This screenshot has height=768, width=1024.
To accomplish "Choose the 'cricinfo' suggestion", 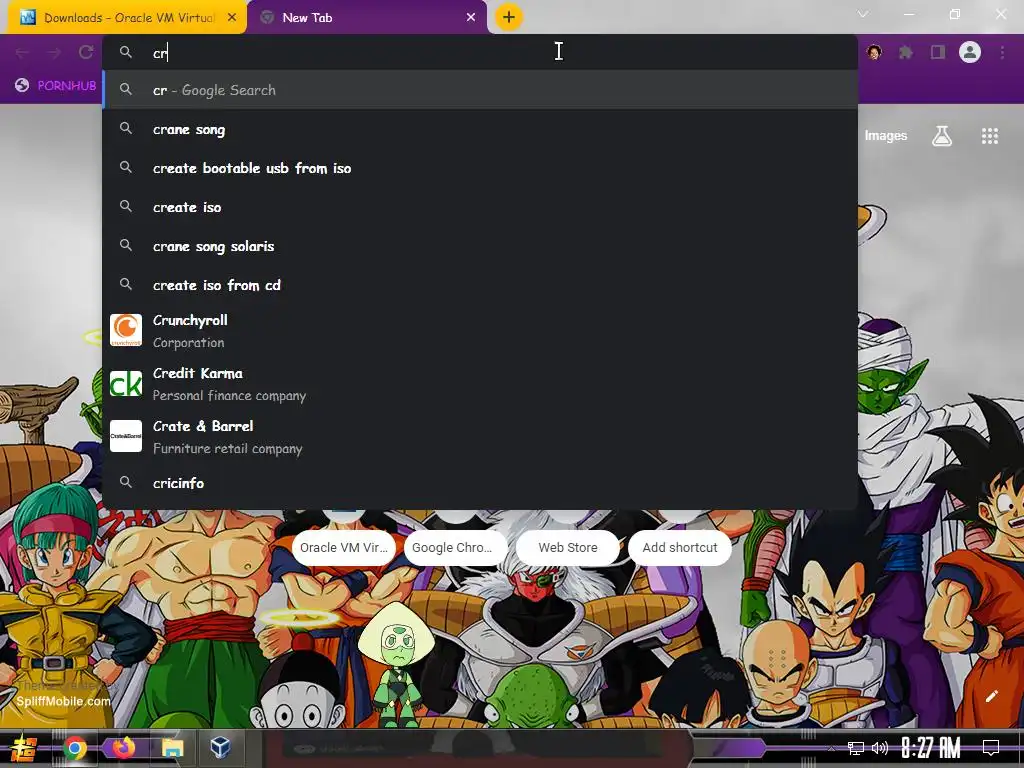I will coord(480,483).
